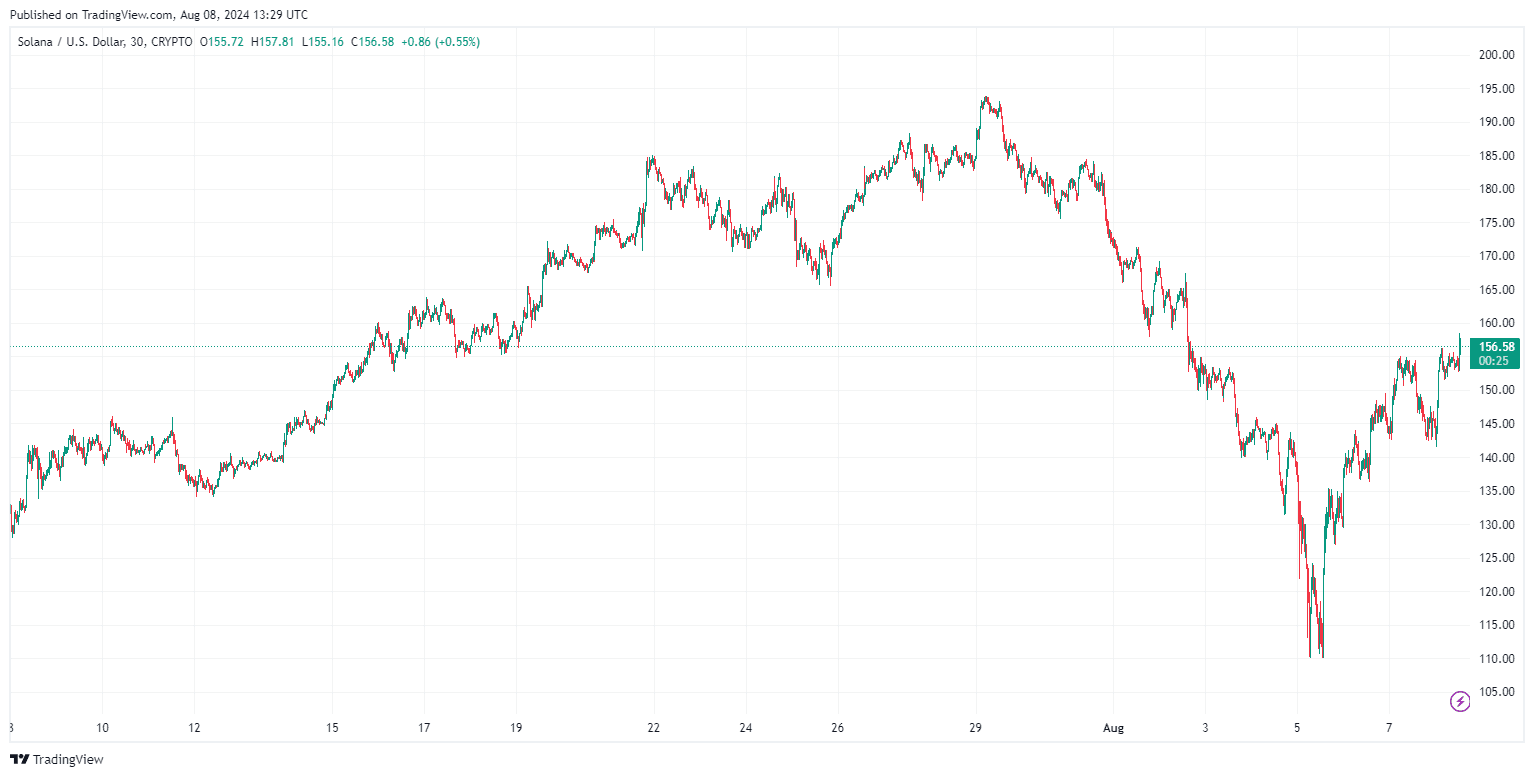This screenshot has height=777, width=1534.
Task: Click the 130.00 price axis label
Action: pyautogui.click(x=1497, y=525)
